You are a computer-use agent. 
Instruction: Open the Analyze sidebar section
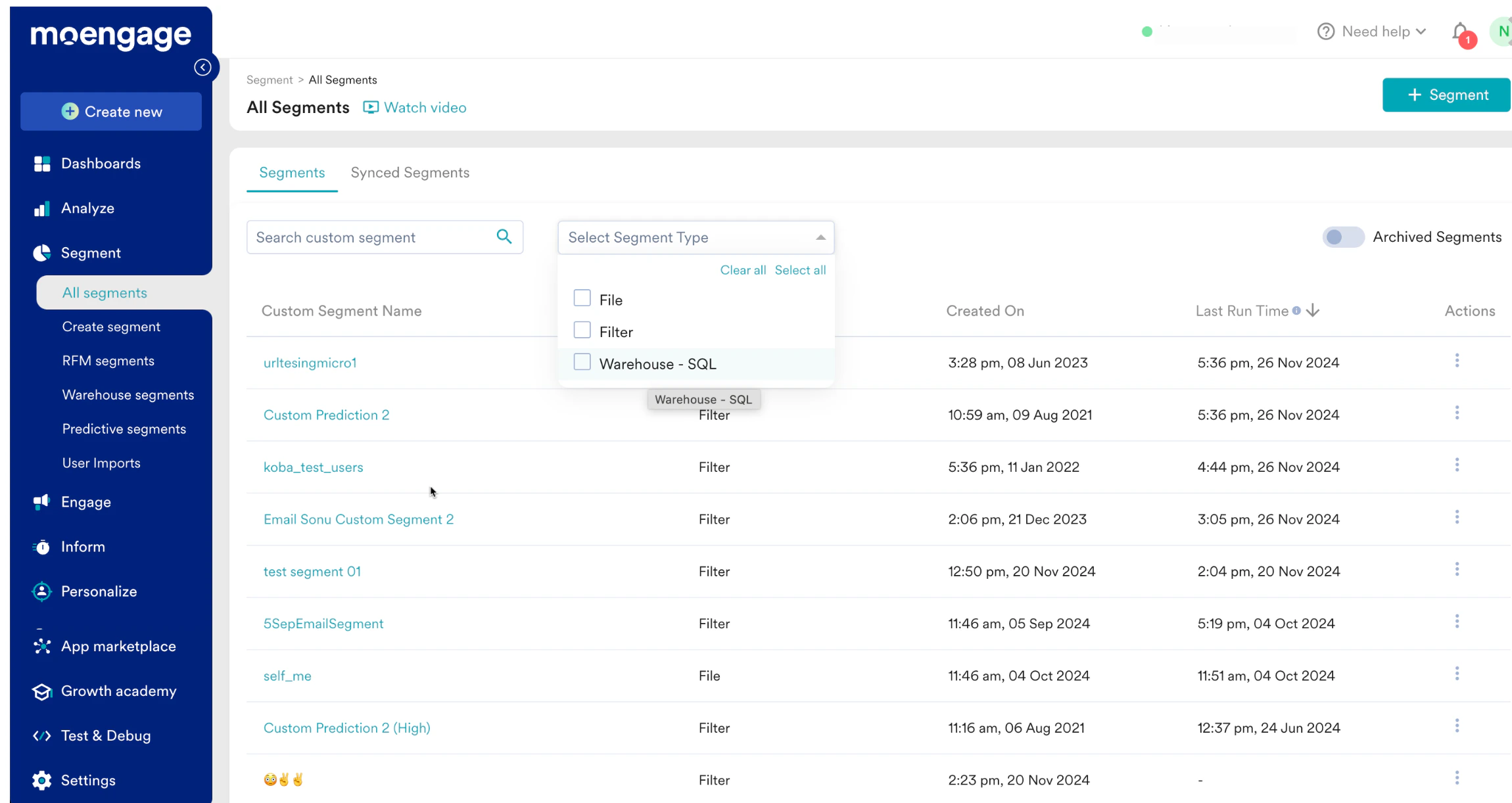coord(87,208)
